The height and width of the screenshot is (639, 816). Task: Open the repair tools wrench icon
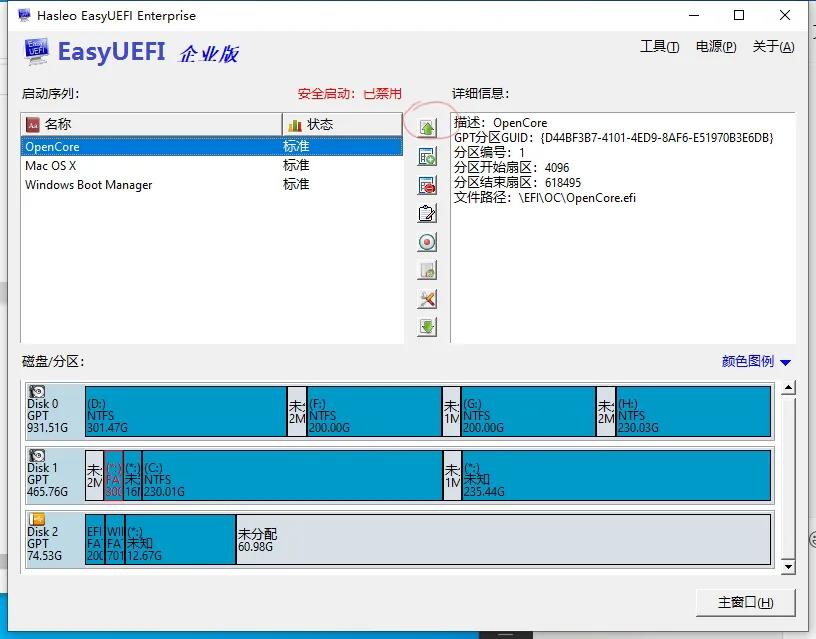(427, 298)
